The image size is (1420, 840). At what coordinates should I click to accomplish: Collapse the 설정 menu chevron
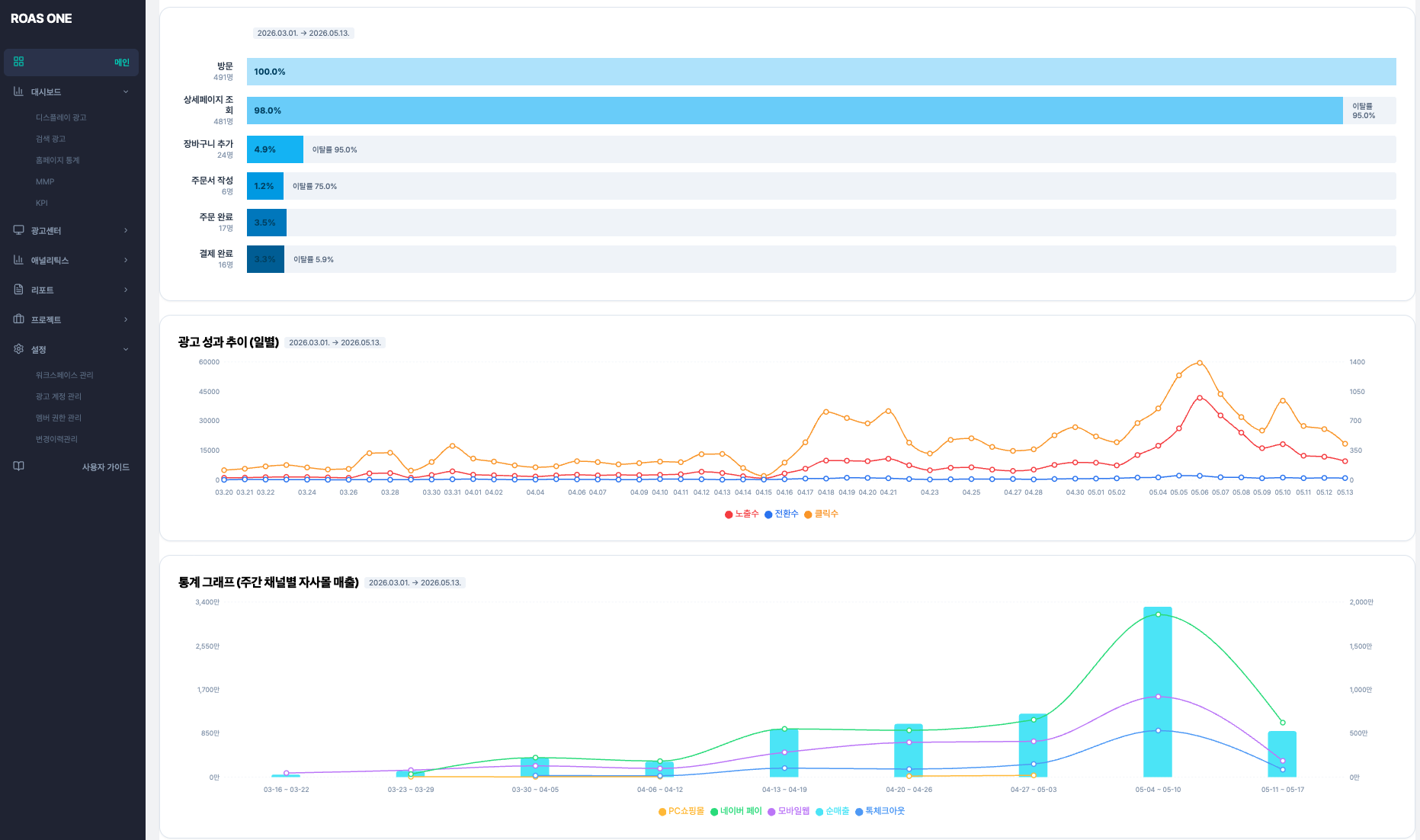point(126,349)
